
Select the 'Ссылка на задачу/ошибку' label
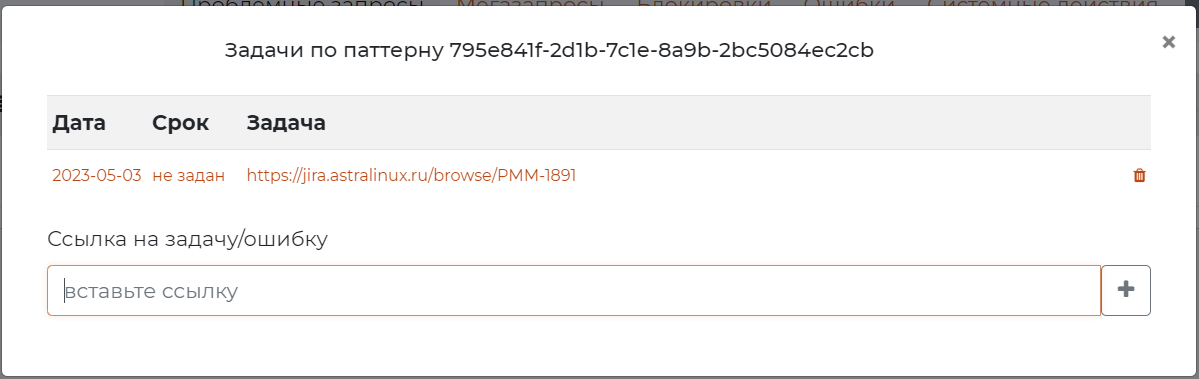pos(187,239)
